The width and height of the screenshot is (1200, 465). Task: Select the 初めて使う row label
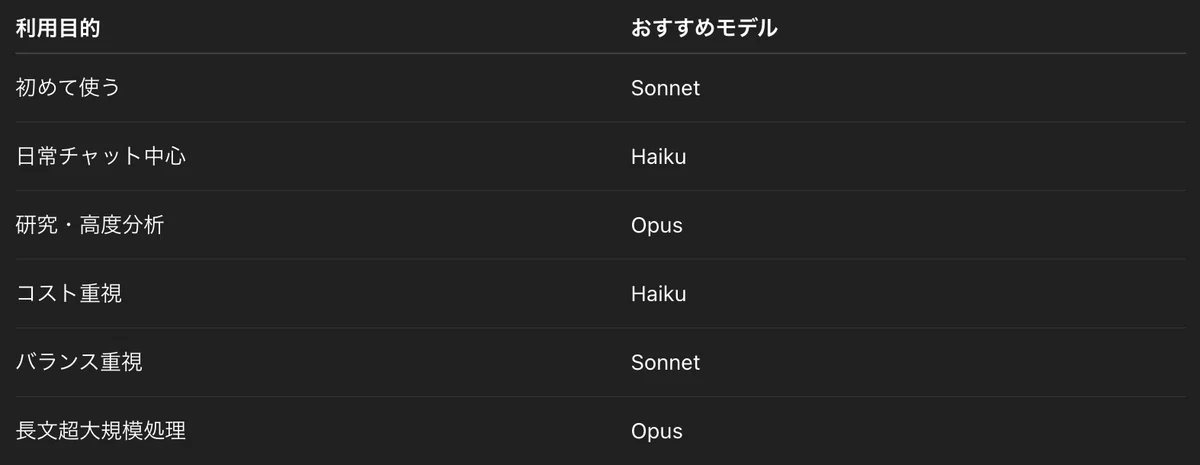tap(68, 88)
